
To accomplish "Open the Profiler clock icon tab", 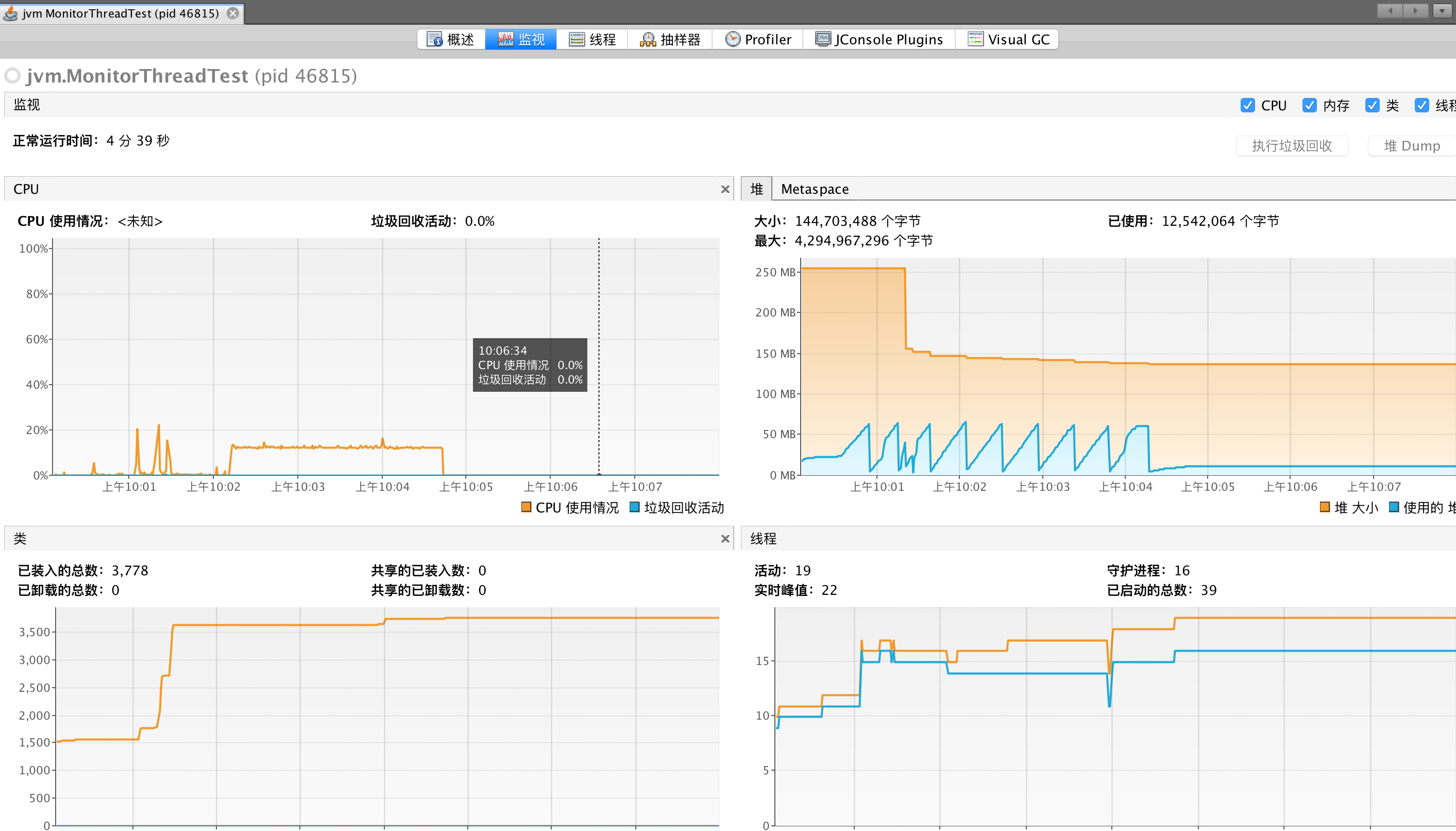I will pos(732,39).
